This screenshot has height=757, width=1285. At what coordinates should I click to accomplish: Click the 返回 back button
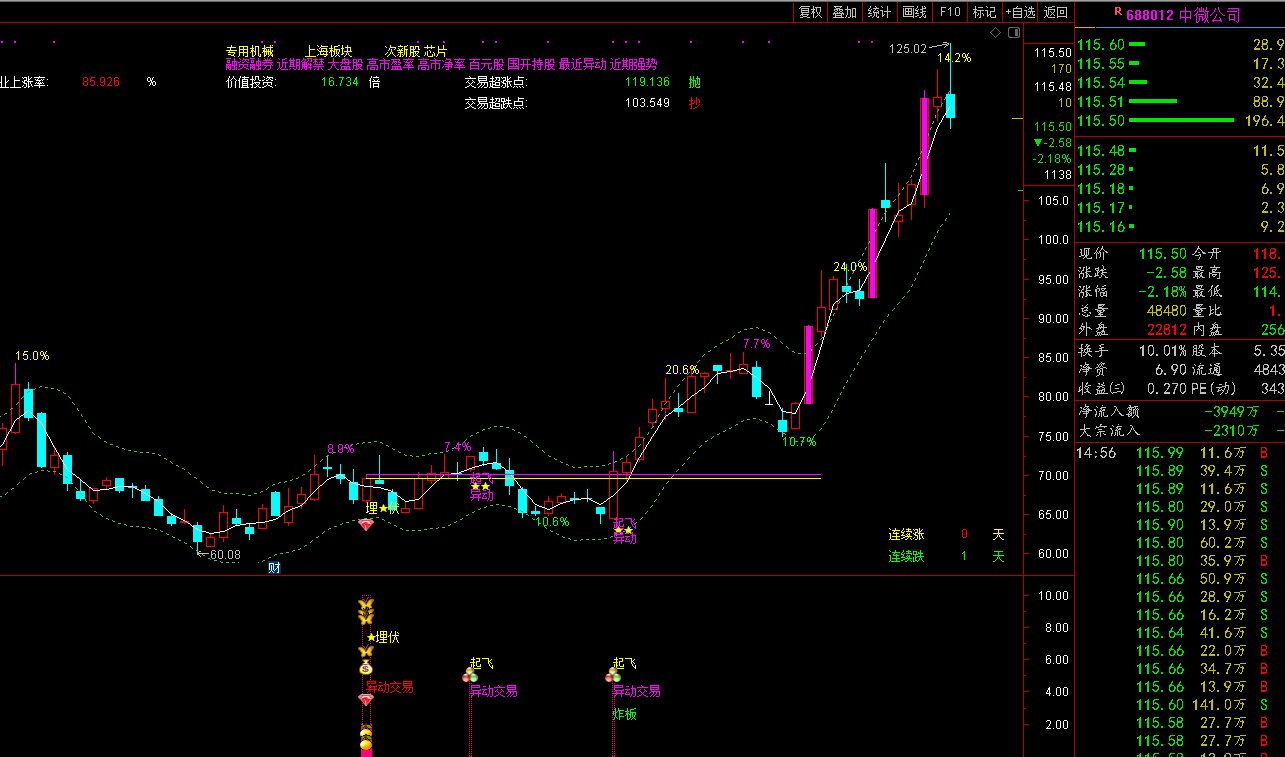pos(1055,12)
